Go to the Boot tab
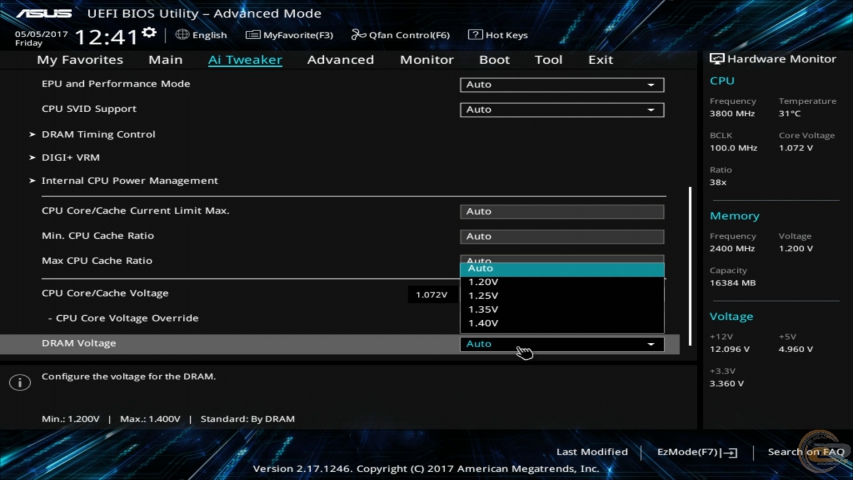853x480 pixels. tap(494, 60)
